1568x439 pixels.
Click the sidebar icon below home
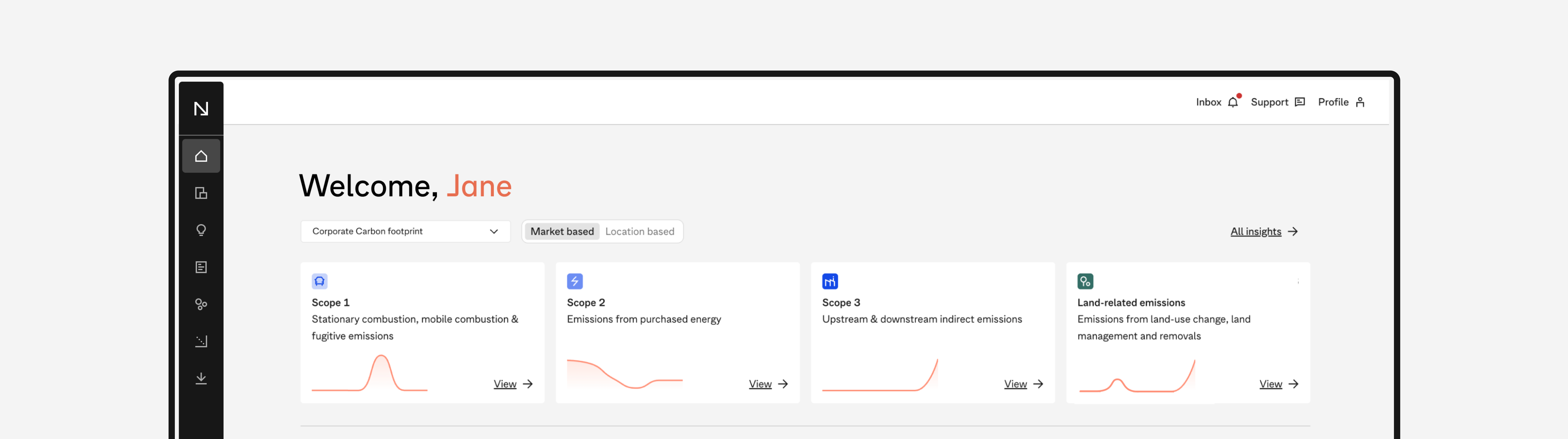(x=201, y=193)
